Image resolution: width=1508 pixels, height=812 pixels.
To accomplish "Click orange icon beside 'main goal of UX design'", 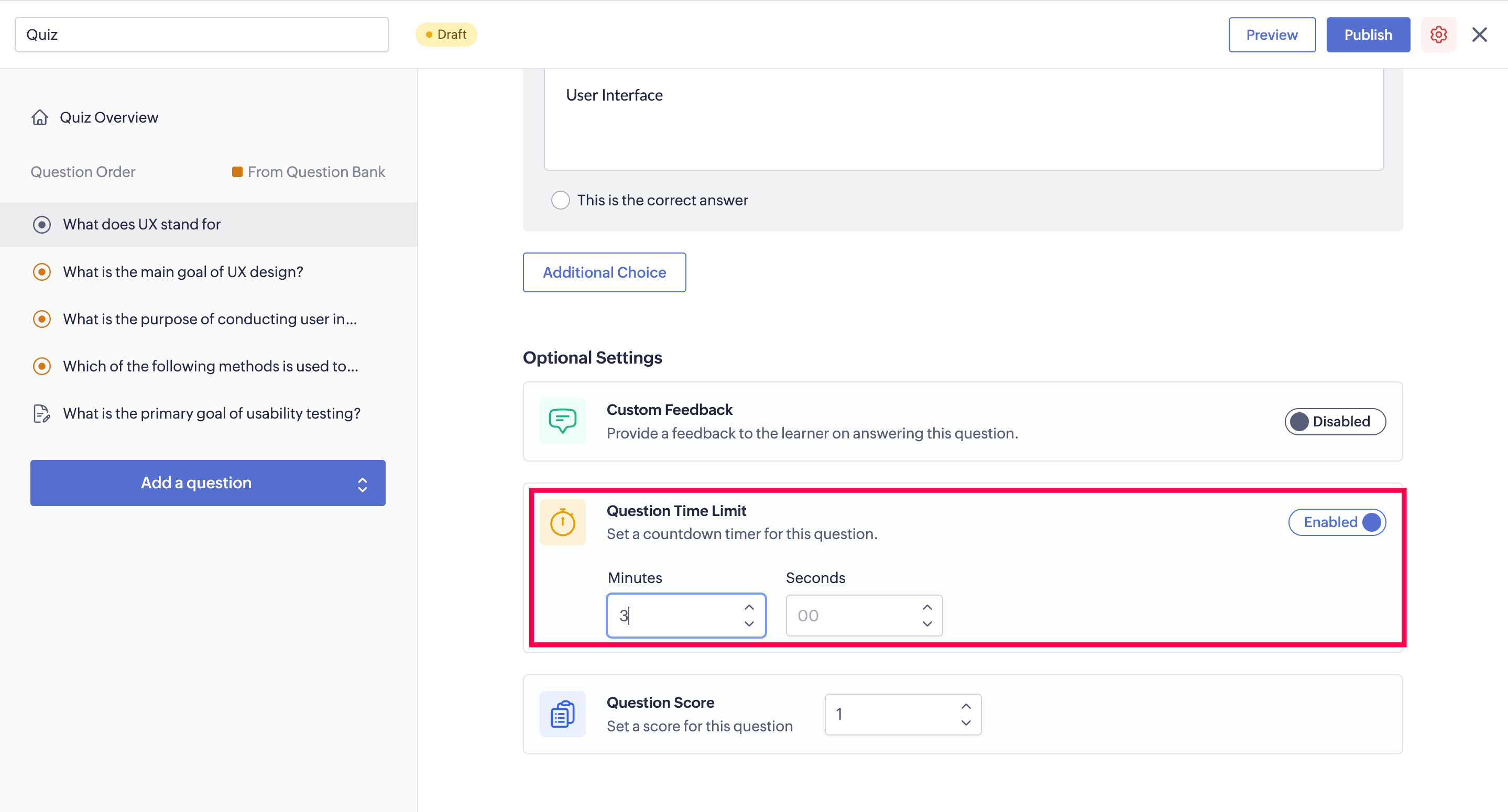I will point(41,272).
